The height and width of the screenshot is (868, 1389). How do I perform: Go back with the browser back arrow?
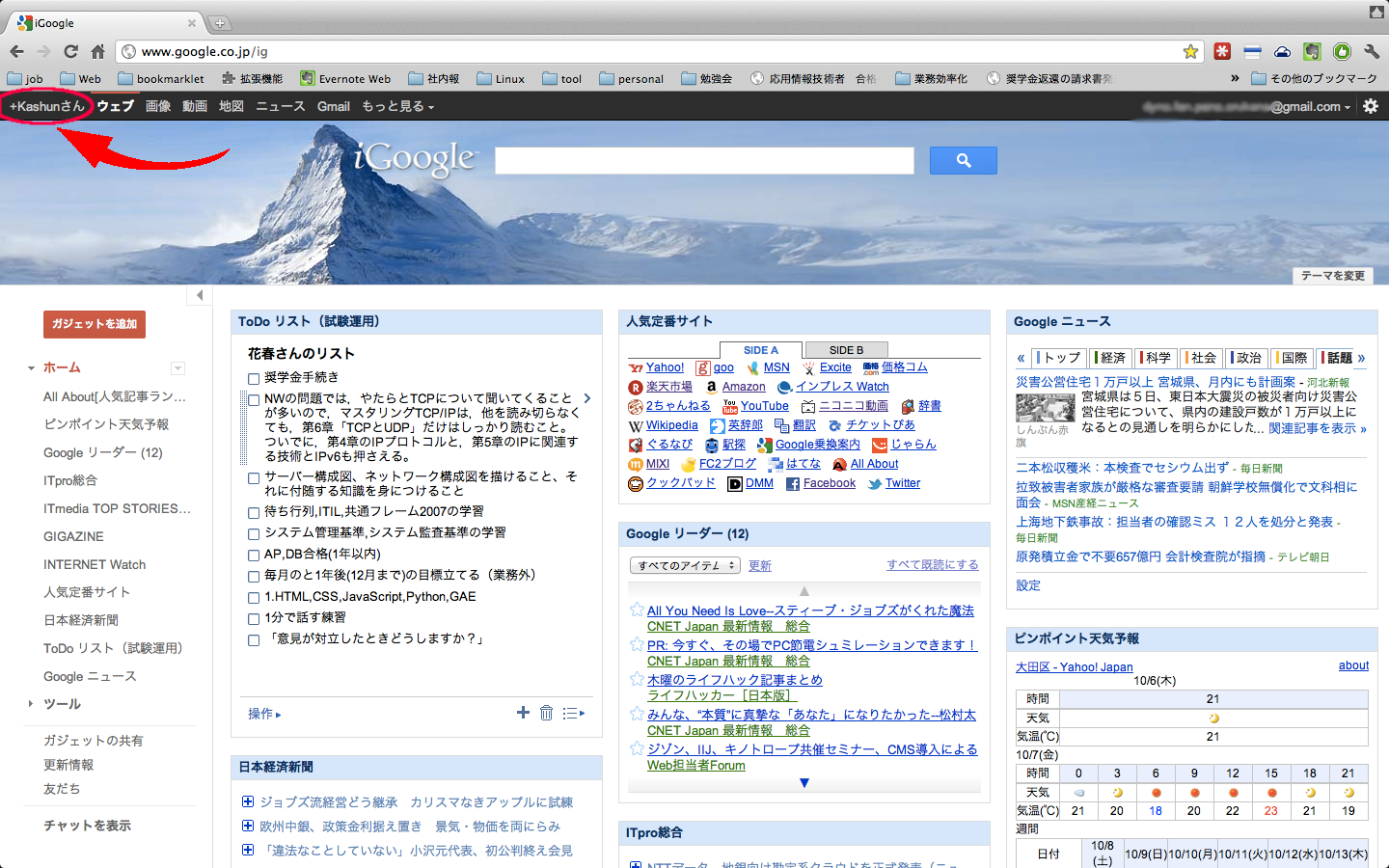(x=16, y=51)
